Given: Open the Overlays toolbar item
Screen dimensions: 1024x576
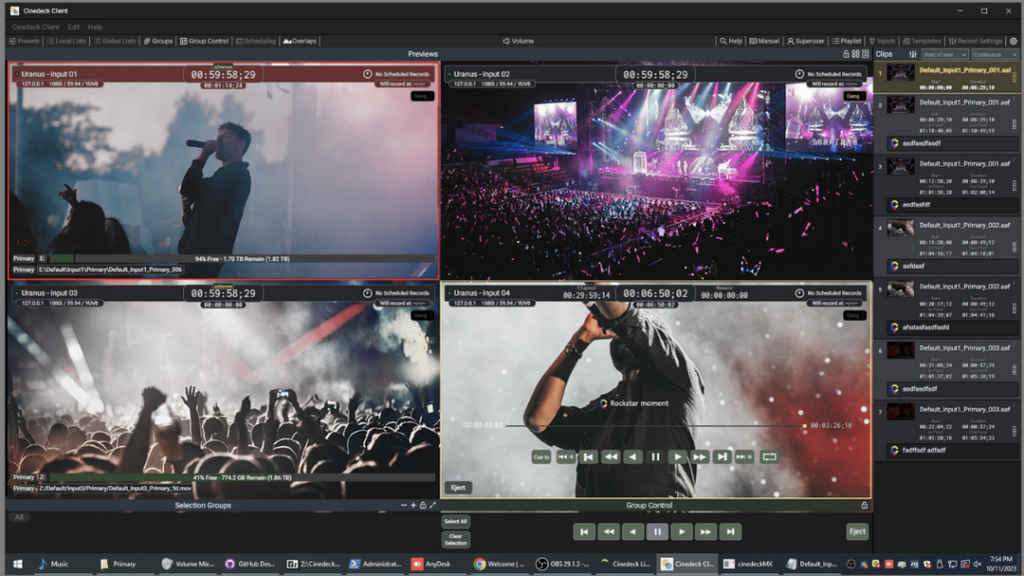Looking at the screenshot, I should 300,41.
